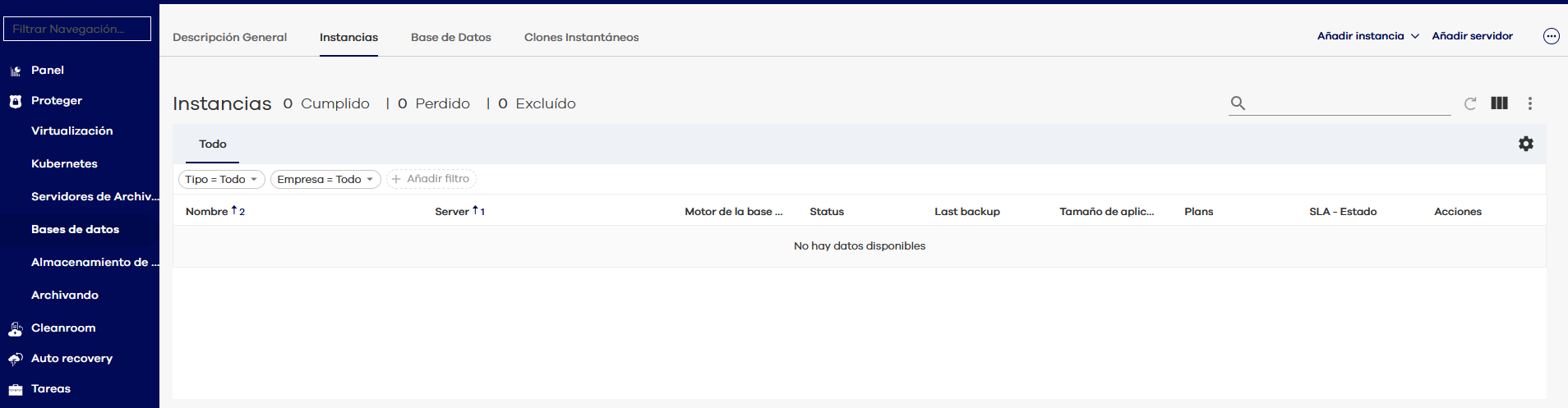
Task: Click the Instancias page heading
Action: [222, 103]
